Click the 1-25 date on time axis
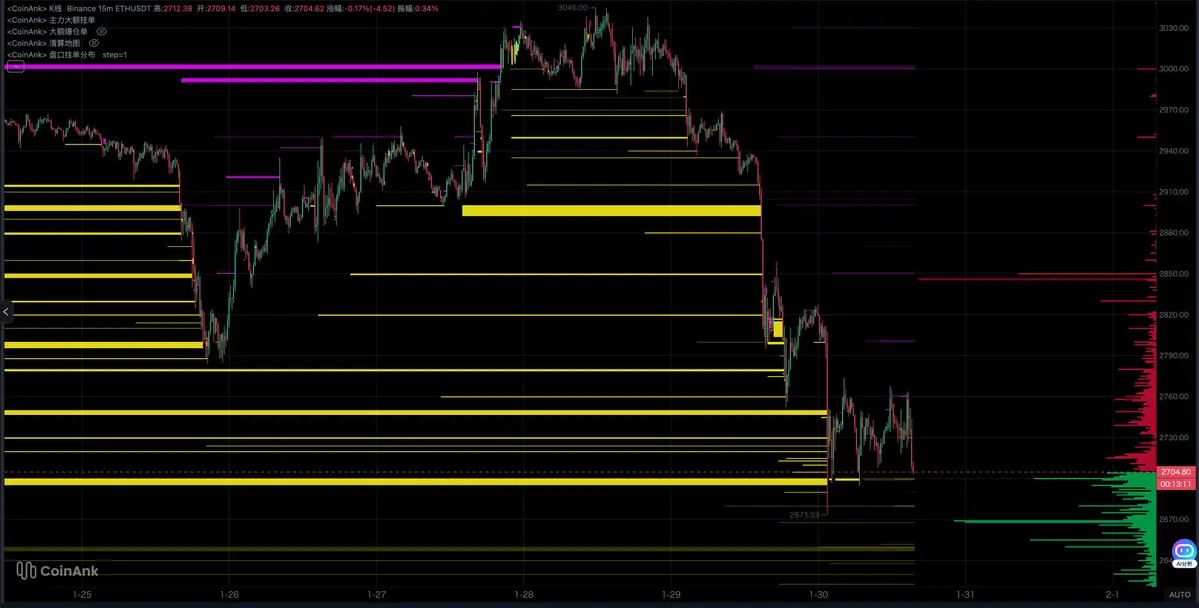 (82, 594)
